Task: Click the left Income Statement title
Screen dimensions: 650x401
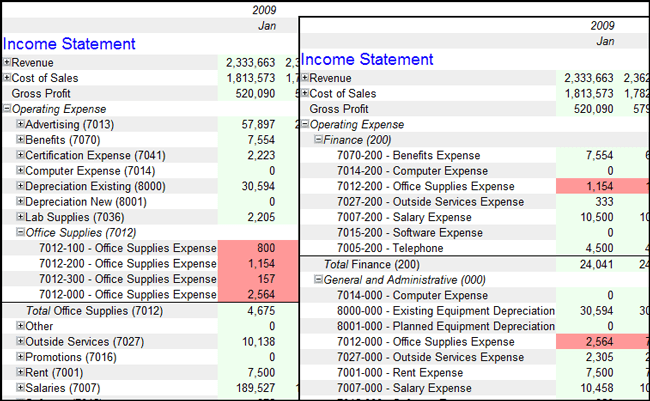Action: (x=69, y=44)
